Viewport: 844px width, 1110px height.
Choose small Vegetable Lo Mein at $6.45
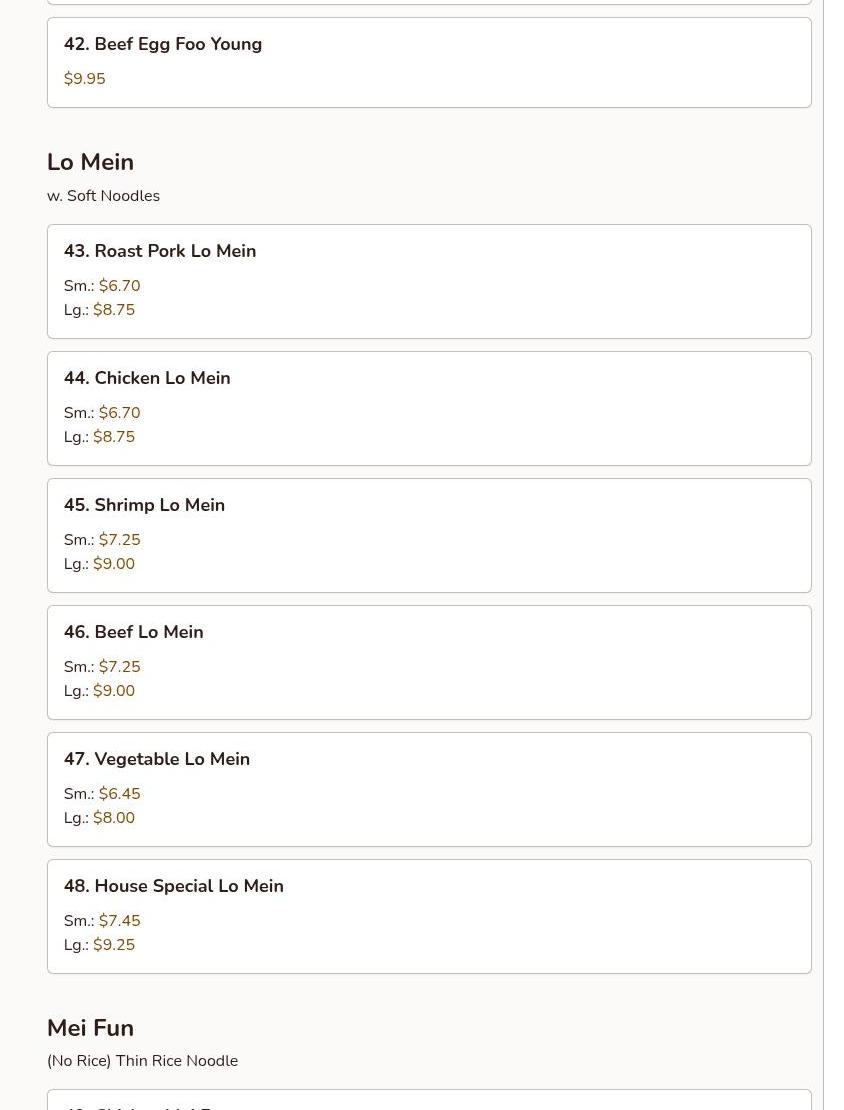pyautogui.click(x=119, y=794)
